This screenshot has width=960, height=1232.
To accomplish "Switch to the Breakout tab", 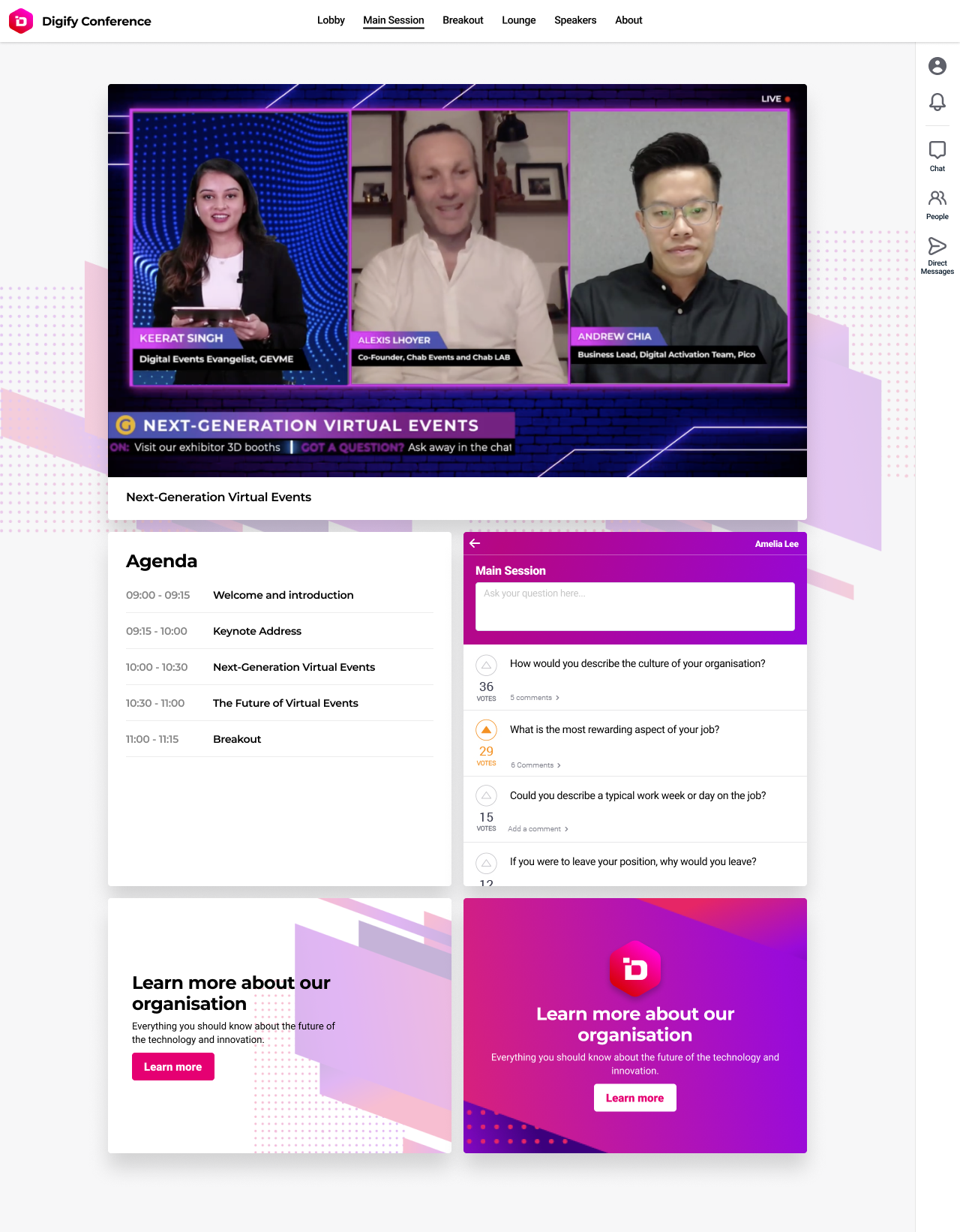I will 463,20.
